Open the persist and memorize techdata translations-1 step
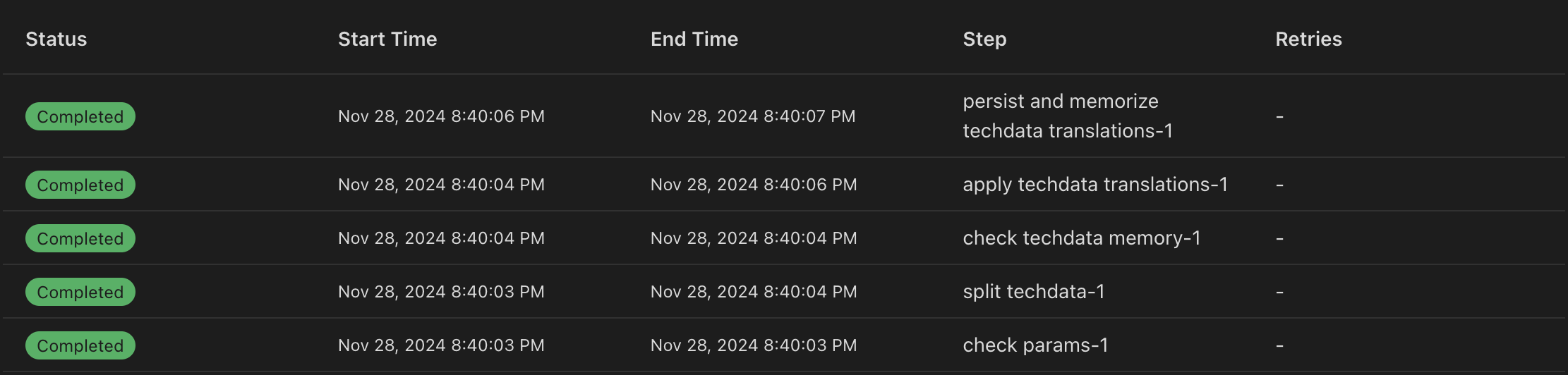Viewport: 1568px width, 375px height. [1067, 116]
